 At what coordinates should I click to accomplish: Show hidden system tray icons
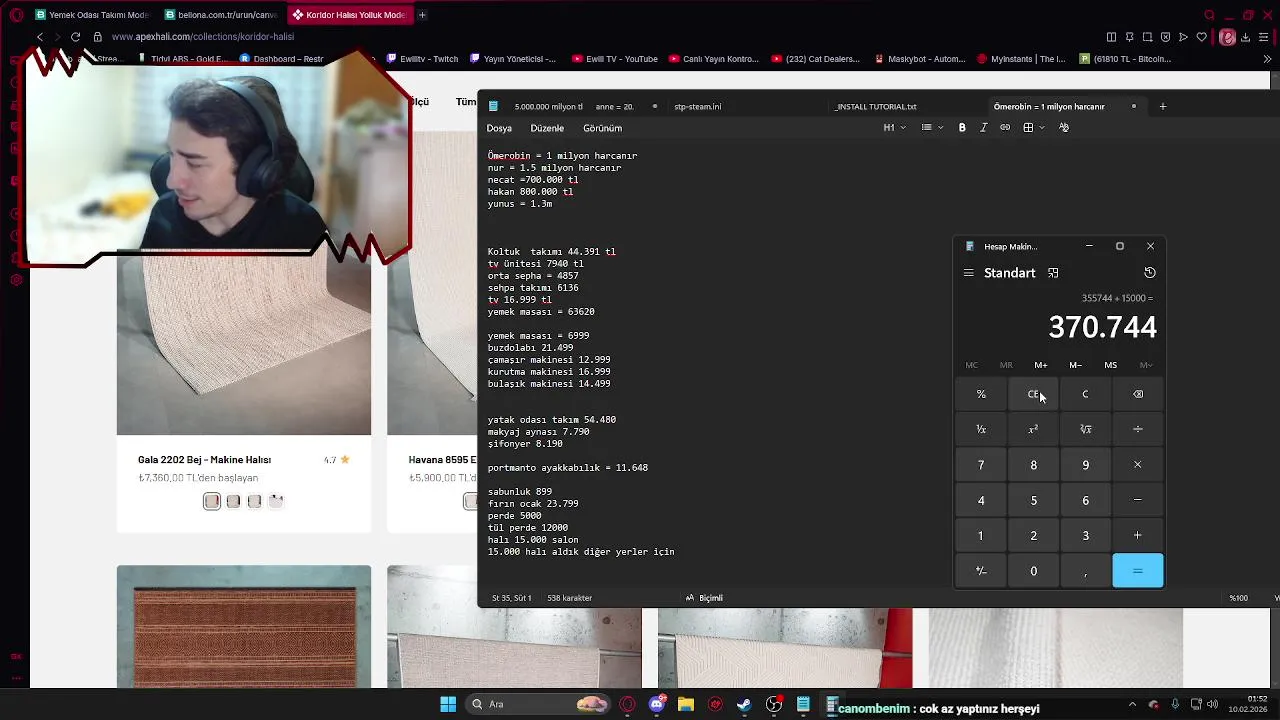[1132, 704]
